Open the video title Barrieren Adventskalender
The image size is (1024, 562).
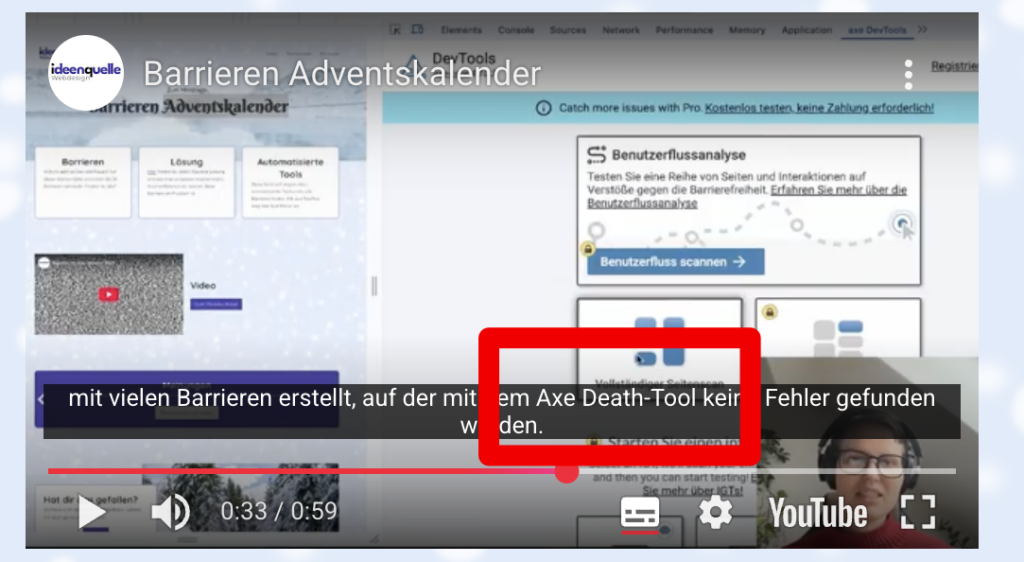click(x=342, y=73)
